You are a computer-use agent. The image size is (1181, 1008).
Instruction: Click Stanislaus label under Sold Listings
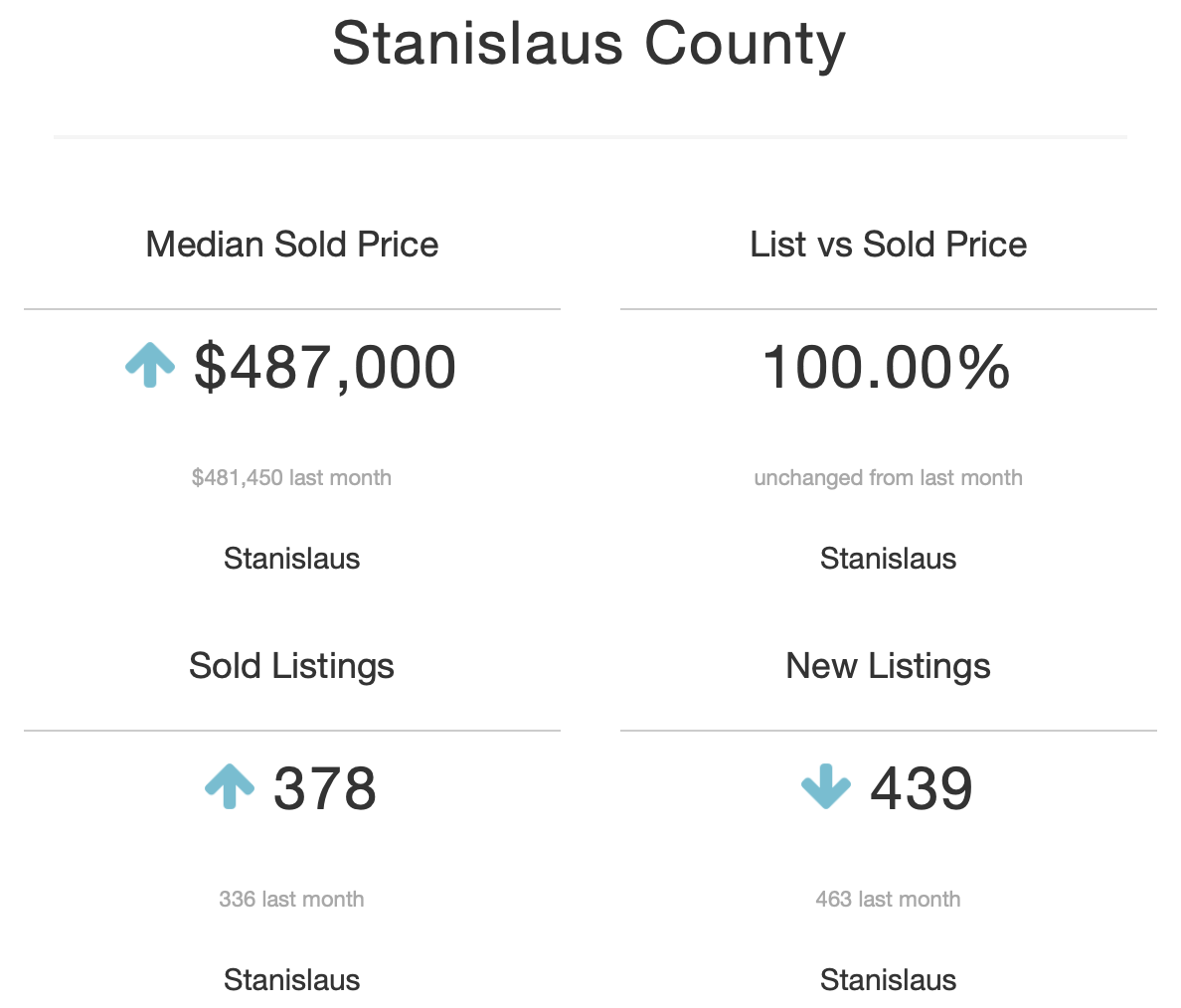(291, 980)
